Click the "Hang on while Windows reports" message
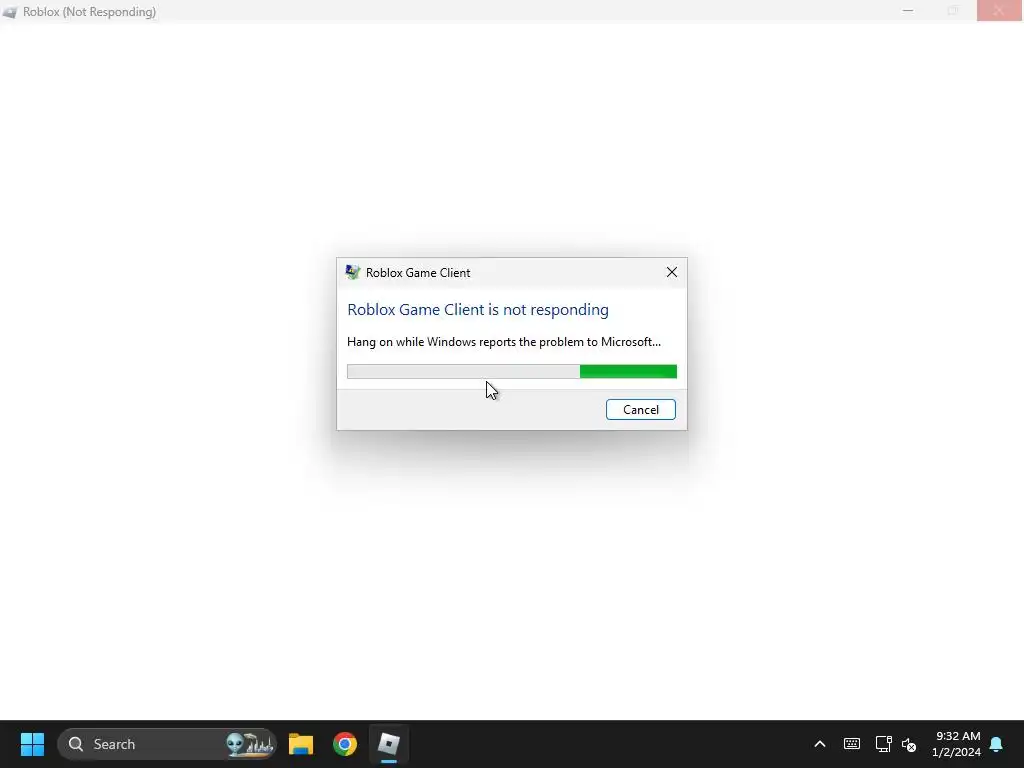This screenshot has height=768, width=1024. (504, 342)
